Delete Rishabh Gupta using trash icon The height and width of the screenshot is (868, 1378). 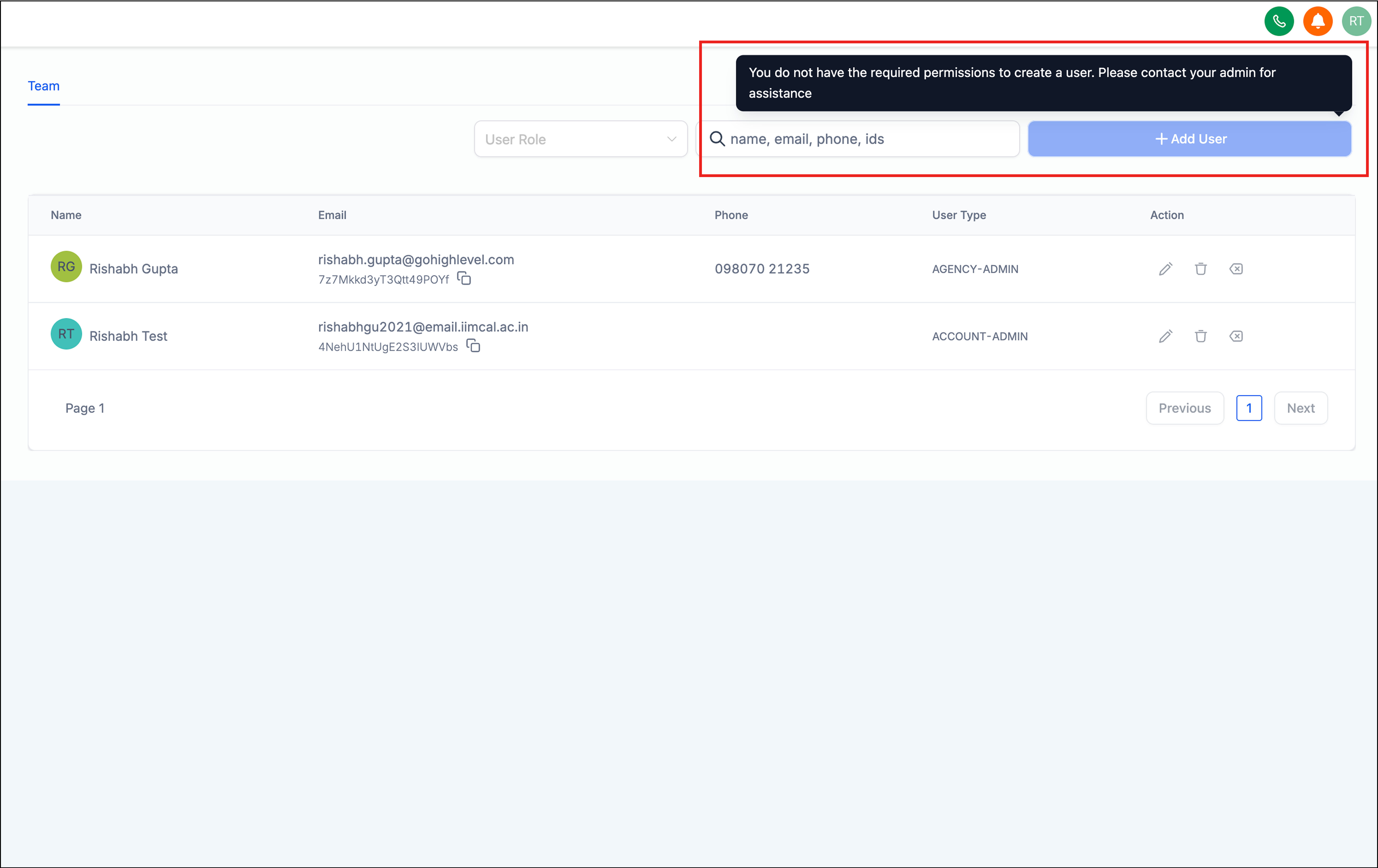click(1201, 269)
